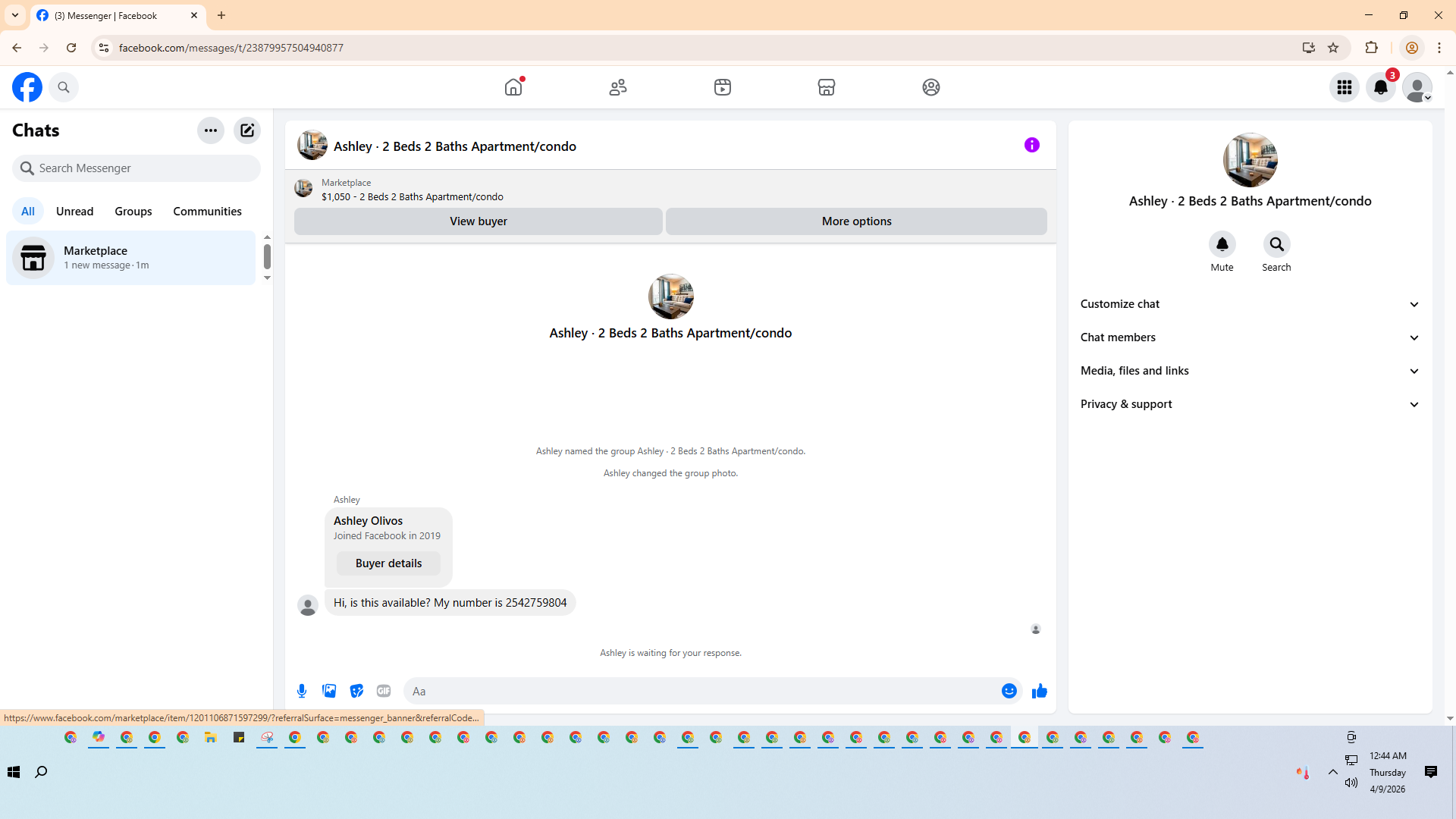
Task: Expand the Customize chat section
Action: (x=1250, y=304)
